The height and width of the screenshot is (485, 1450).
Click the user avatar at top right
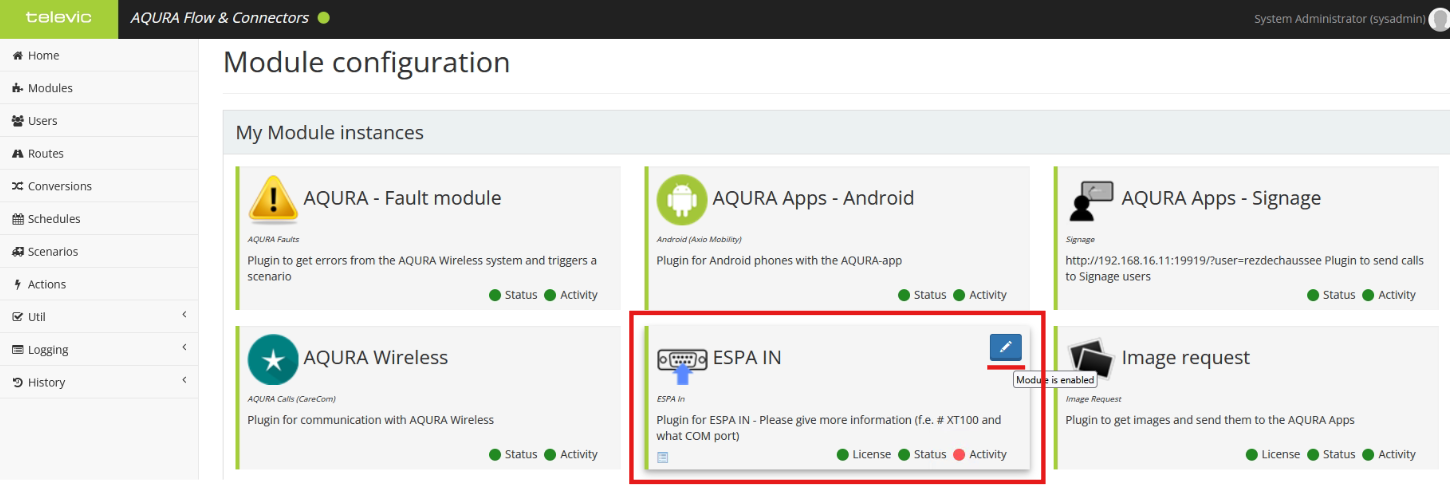1439,19
